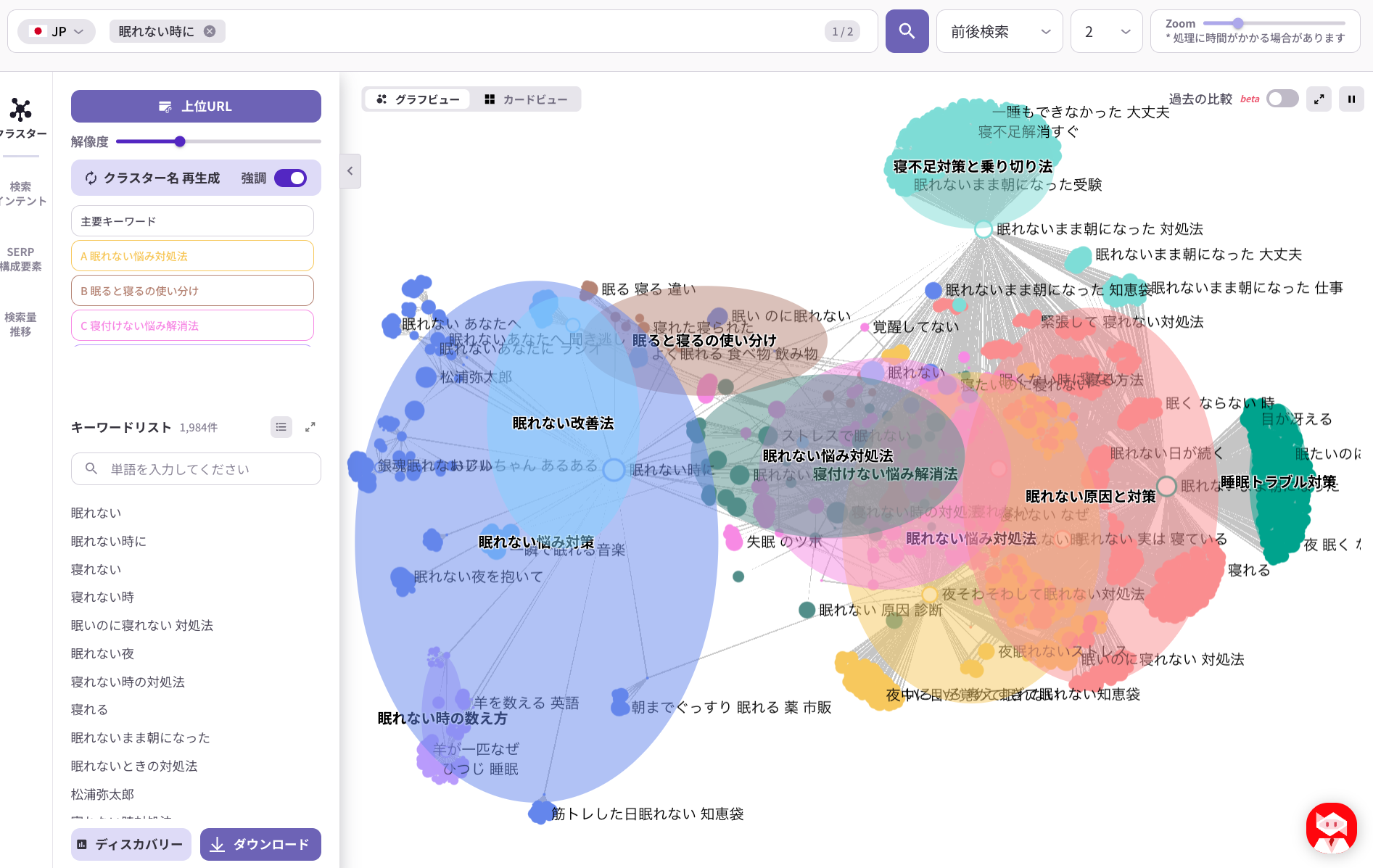Adjust the 解像度 slider handle
This screenshot has width=1373, height=868.
click(180, 141)
